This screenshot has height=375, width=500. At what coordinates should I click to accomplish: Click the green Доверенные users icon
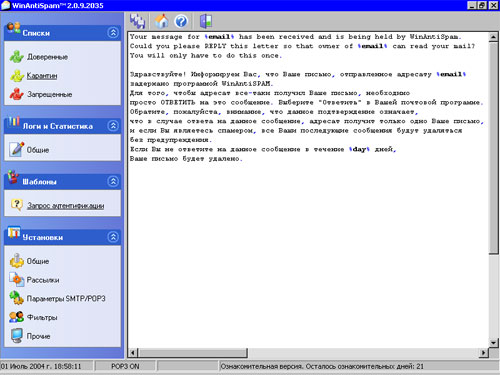click(x=16, y=57)
